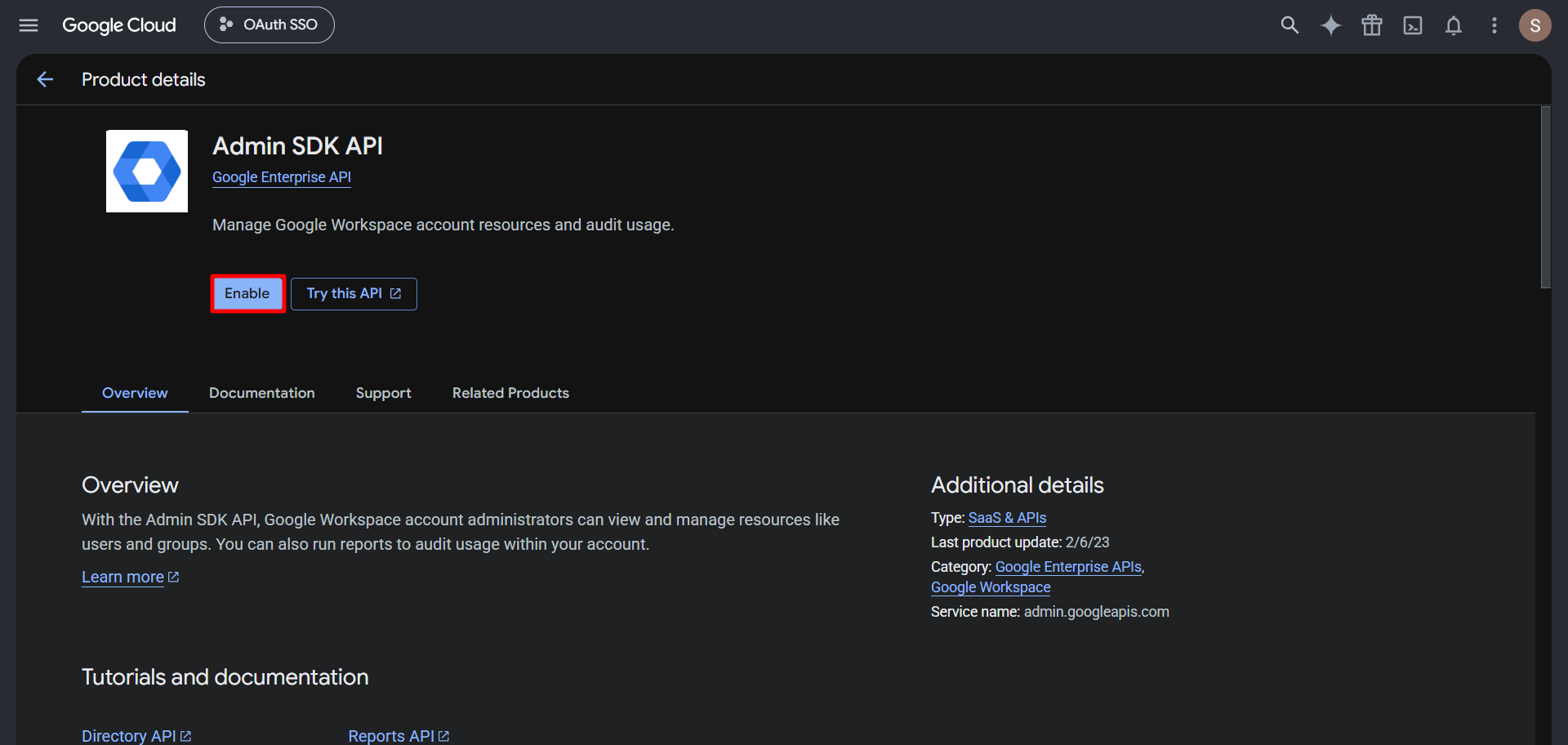Open the account avatar S
This screenshot has width=1568, height=745.
coord(1535,25)
